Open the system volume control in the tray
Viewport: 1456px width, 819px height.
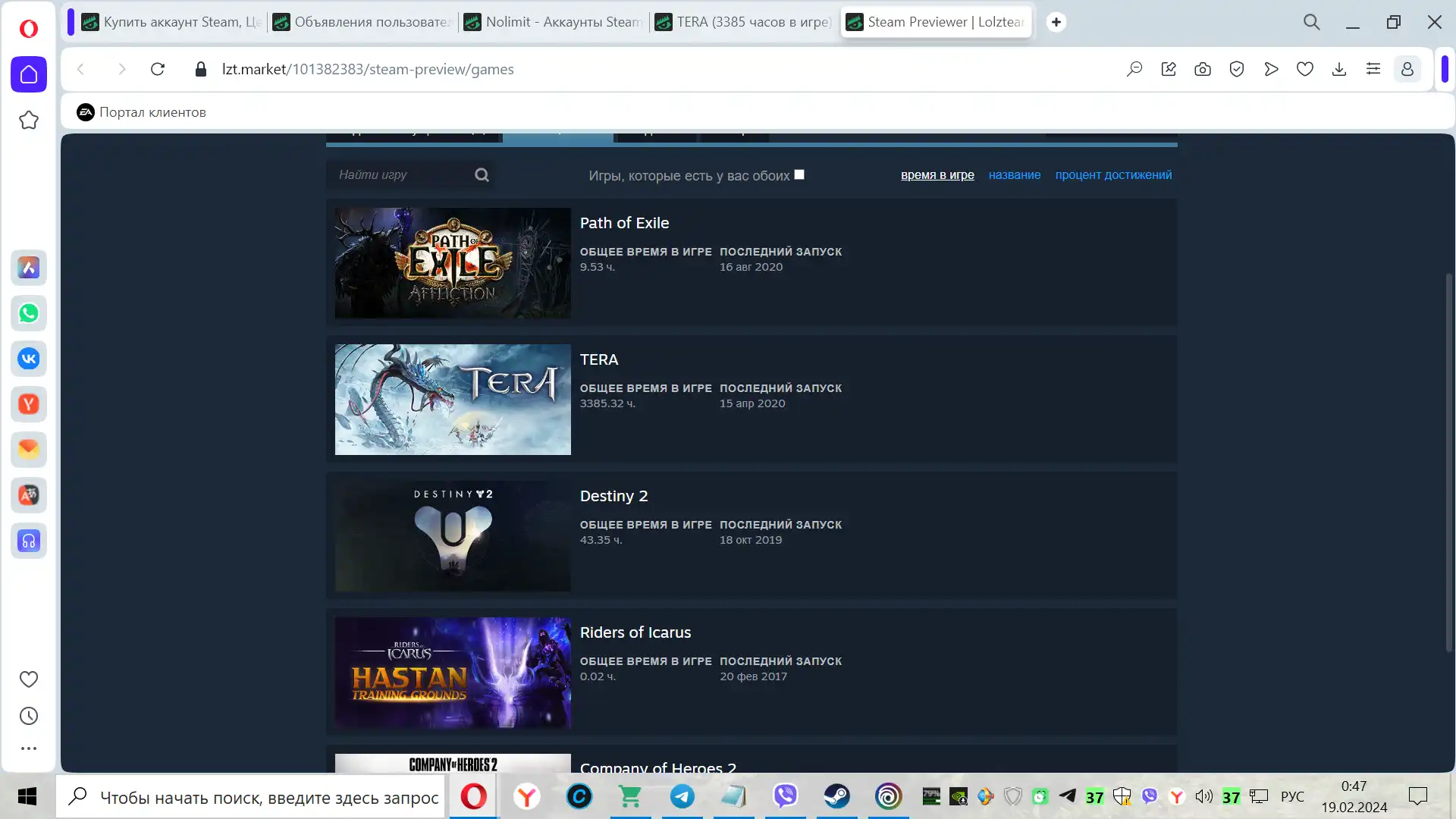(x=1204, y=796)
